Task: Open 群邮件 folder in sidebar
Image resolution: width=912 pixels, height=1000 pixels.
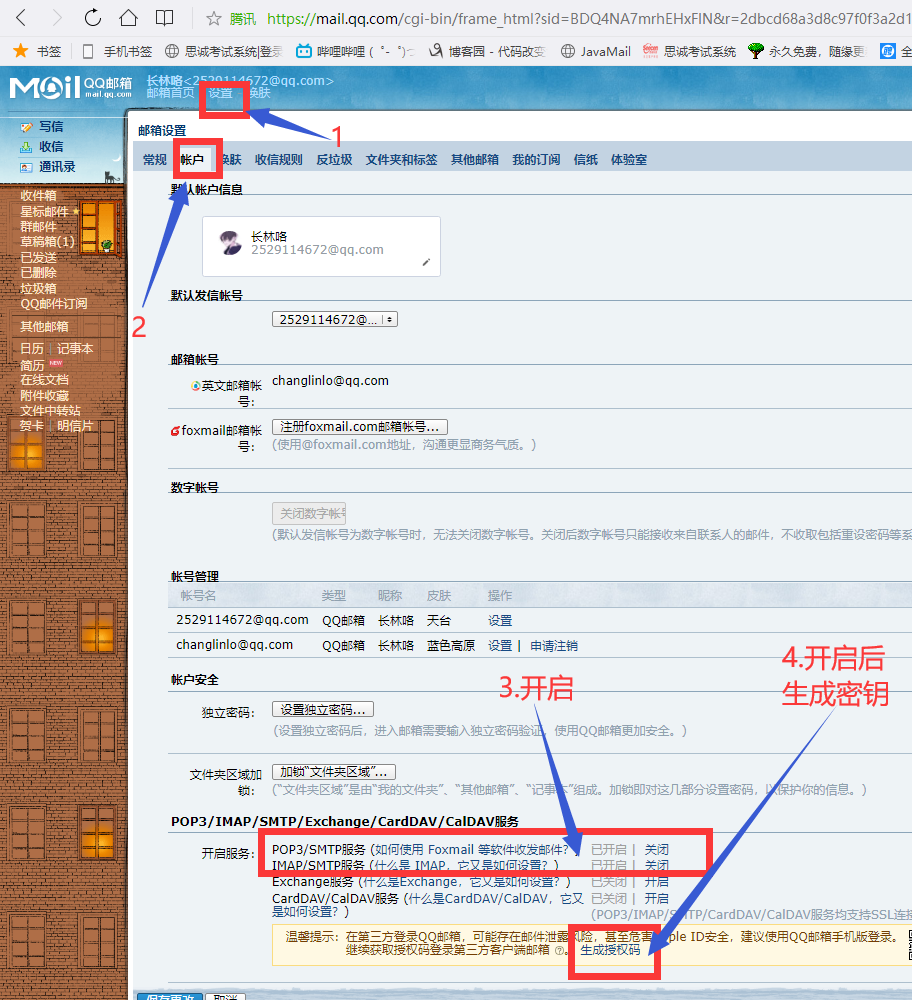Action: [x=38, y=226]
